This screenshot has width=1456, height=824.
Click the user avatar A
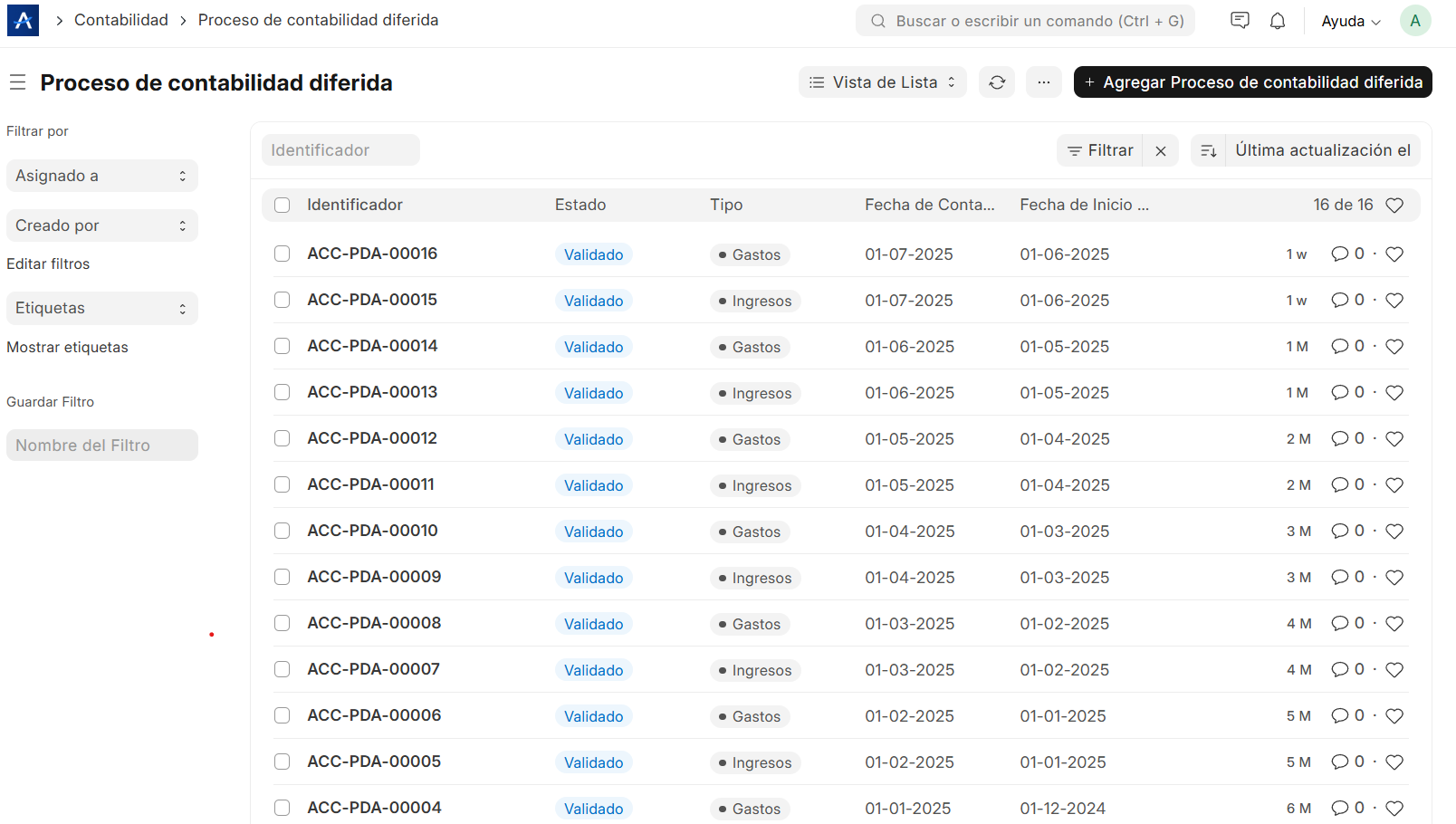(1415, 20)
